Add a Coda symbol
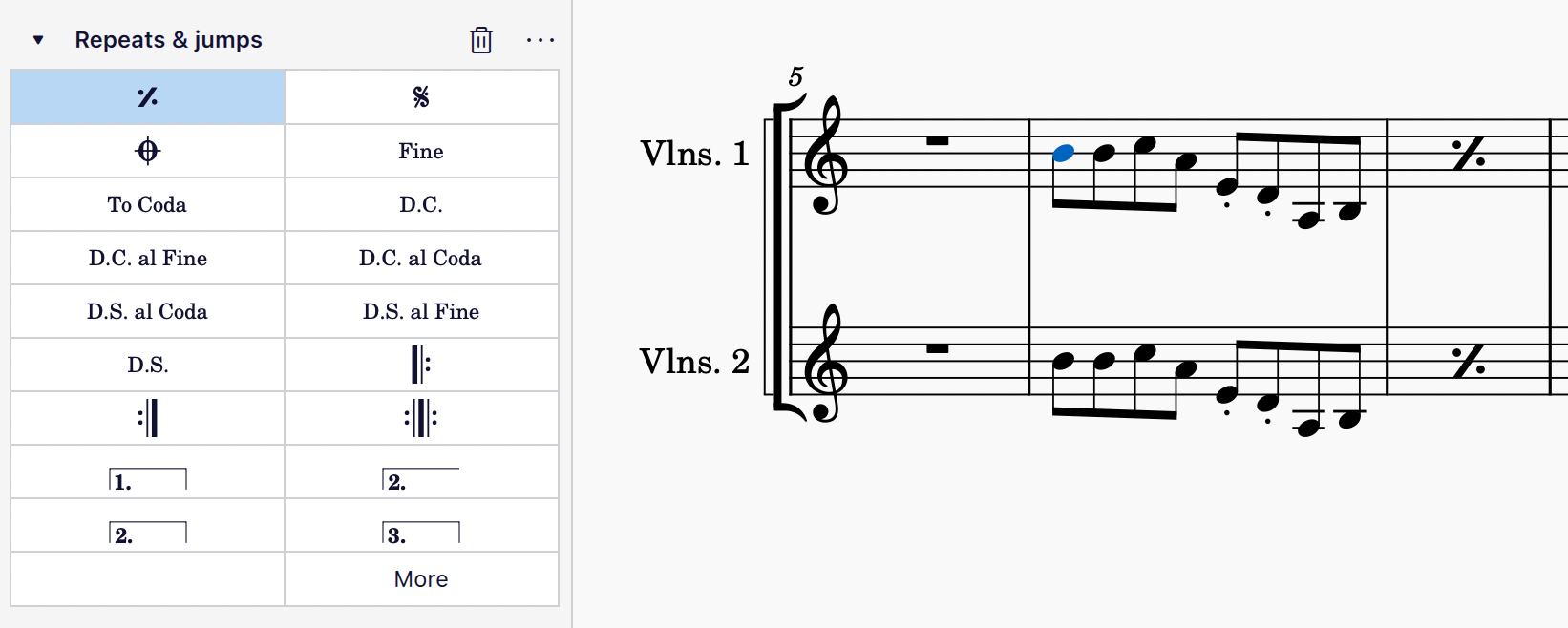Image resolution: width=1568 pixels, height=628 pixels. pos(147,151)
